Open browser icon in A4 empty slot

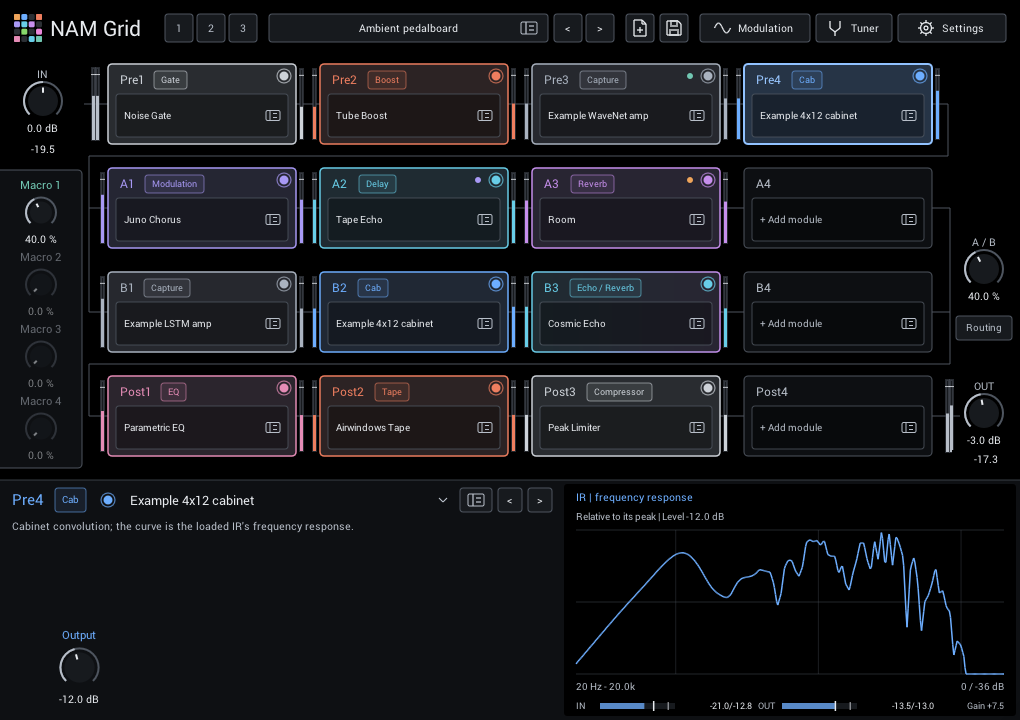click(909, 220)
